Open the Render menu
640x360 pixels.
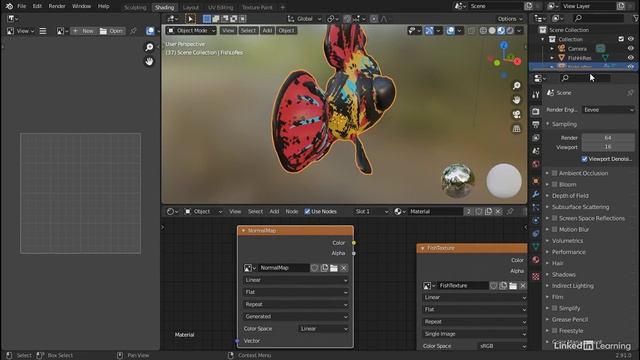point(57,6)
